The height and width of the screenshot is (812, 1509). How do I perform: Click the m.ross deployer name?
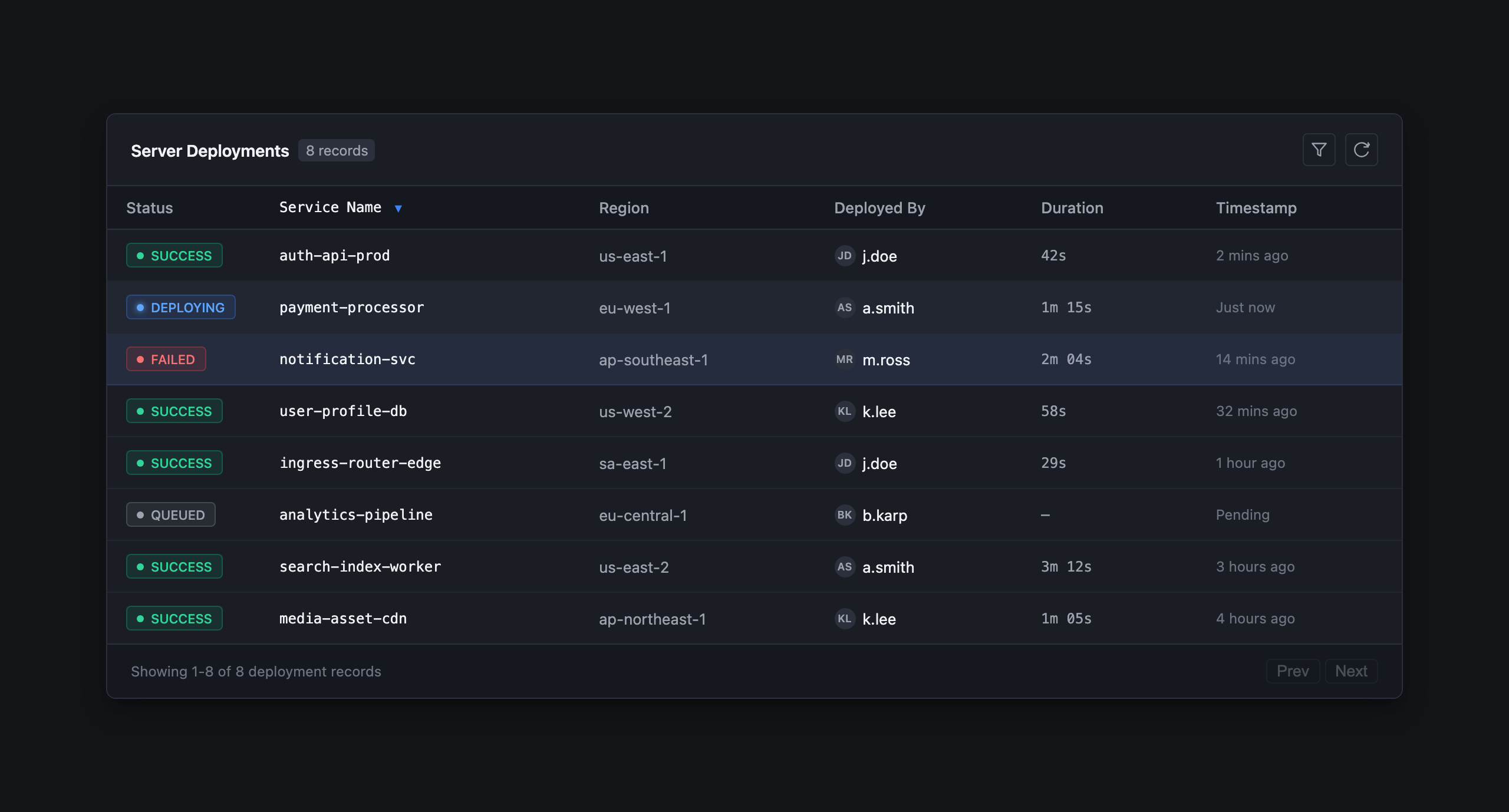pyautogui.click(x=887, y=360)
